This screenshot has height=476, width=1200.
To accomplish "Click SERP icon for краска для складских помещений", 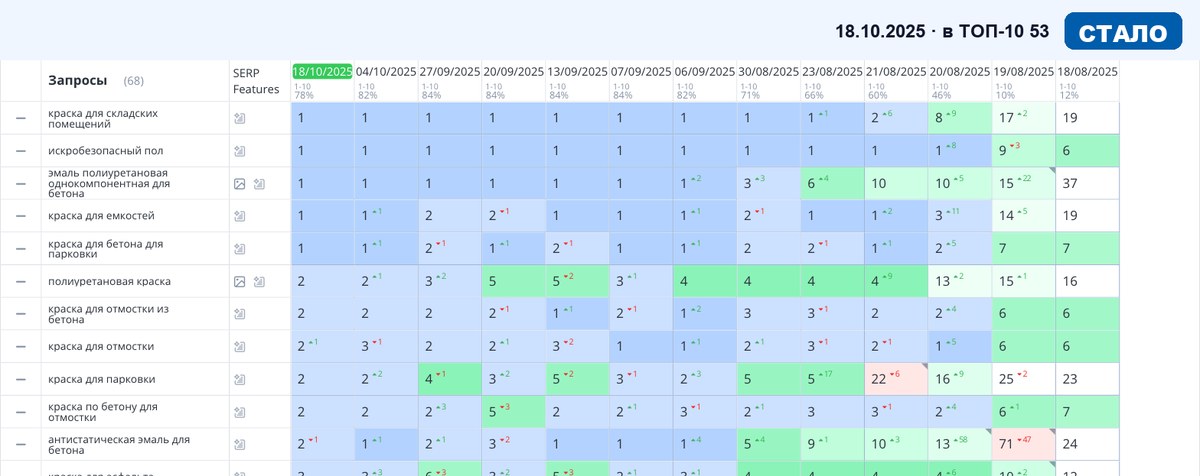I will tap(239, 118).
